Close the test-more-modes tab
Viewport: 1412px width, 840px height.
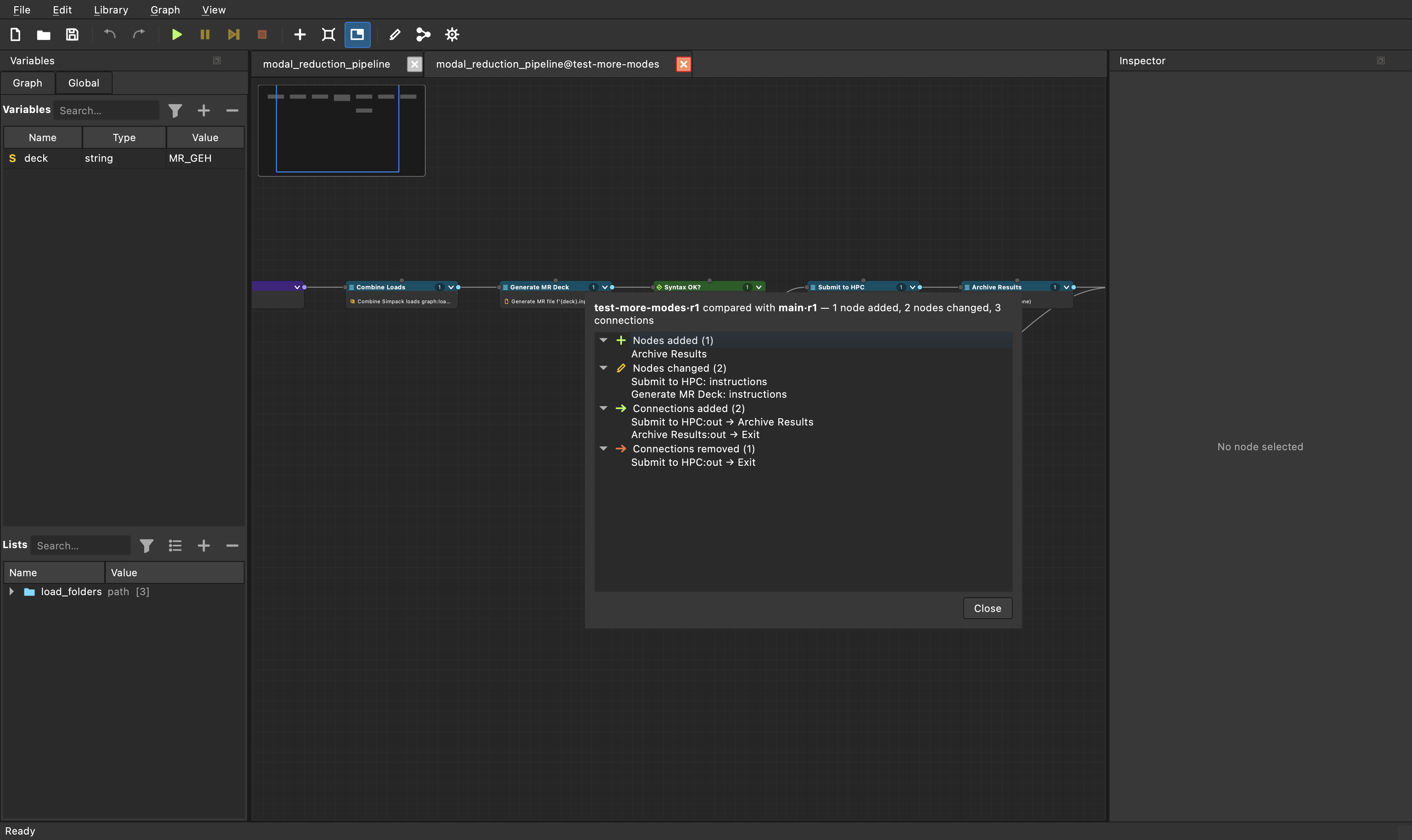pyautogui.click(x=683, y=65)
